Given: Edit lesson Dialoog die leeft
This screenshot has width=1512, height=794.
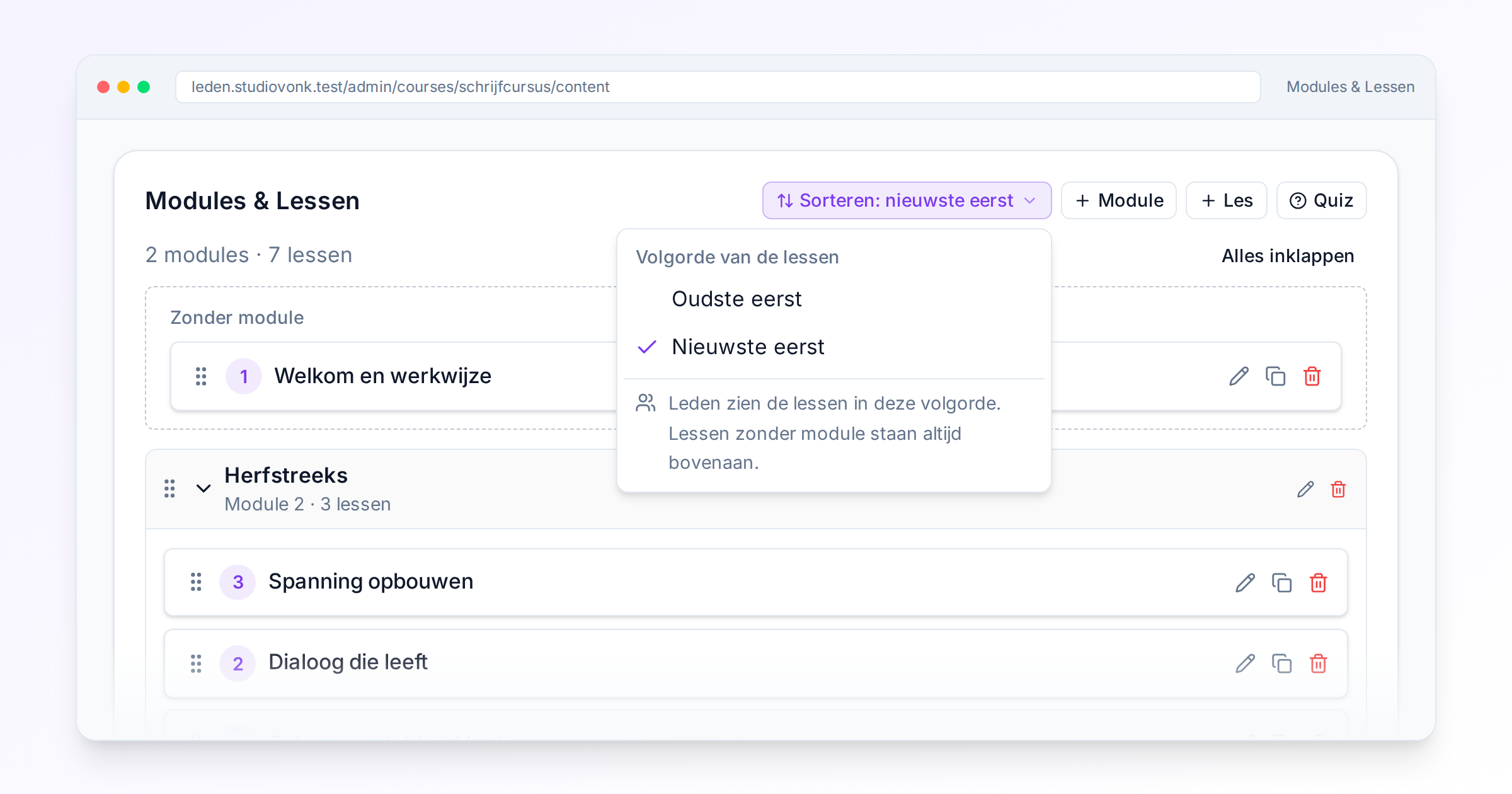Looking at the screenshot, I should 1245,664.
